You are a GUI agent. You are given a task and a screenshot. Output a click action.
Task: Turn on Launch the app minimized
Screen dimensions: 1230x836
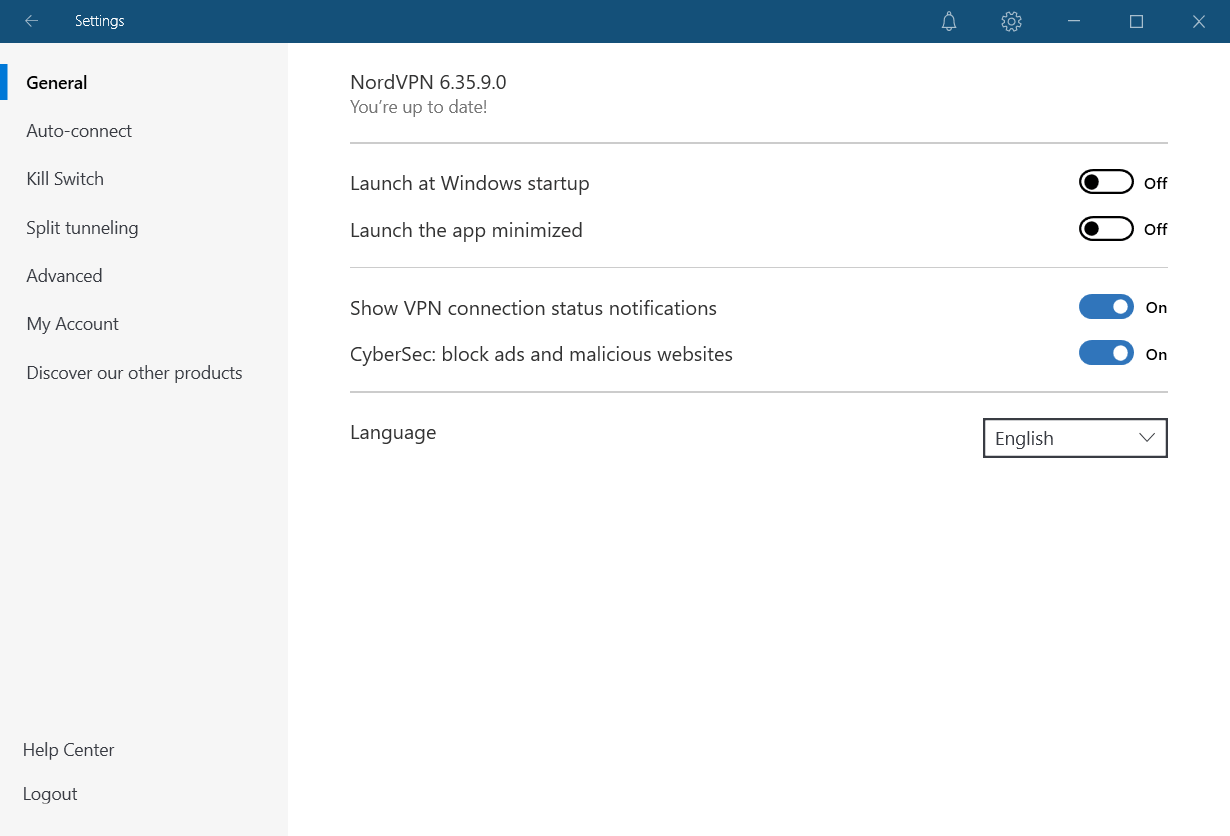tap(1106, 229)
